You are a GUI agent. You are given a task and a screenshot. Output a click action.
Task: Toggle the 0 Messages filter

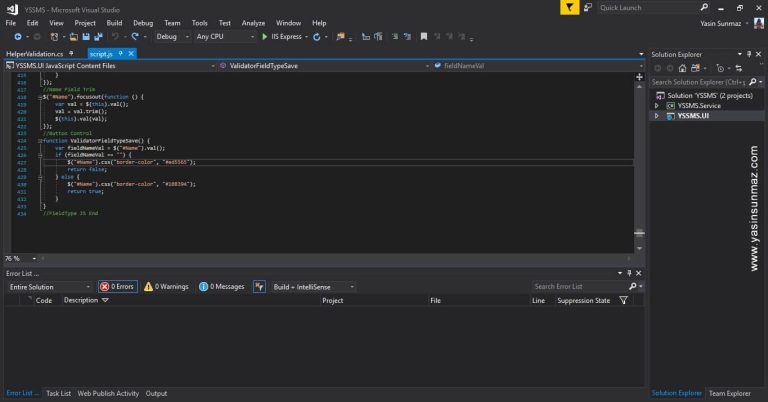(x=221, y=286)
